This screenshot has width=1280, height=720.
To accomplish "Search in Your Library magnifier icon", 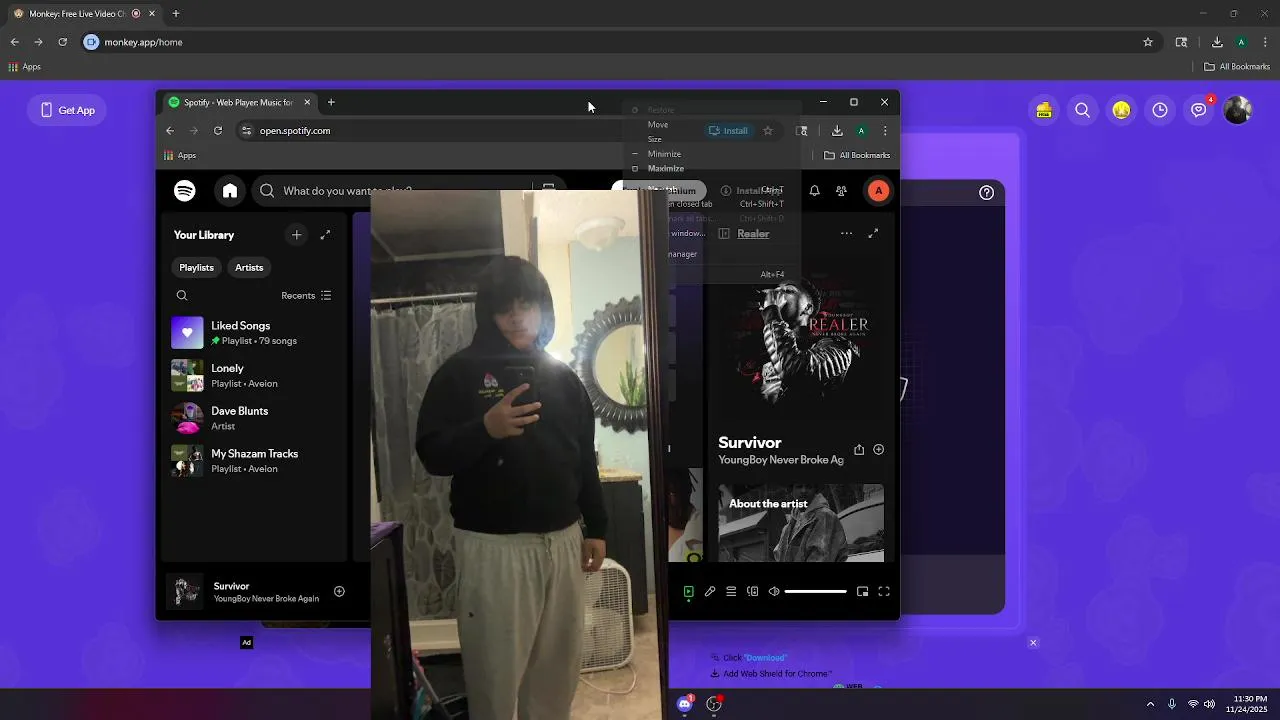I will pyautogui.click(x=182, y=295).
